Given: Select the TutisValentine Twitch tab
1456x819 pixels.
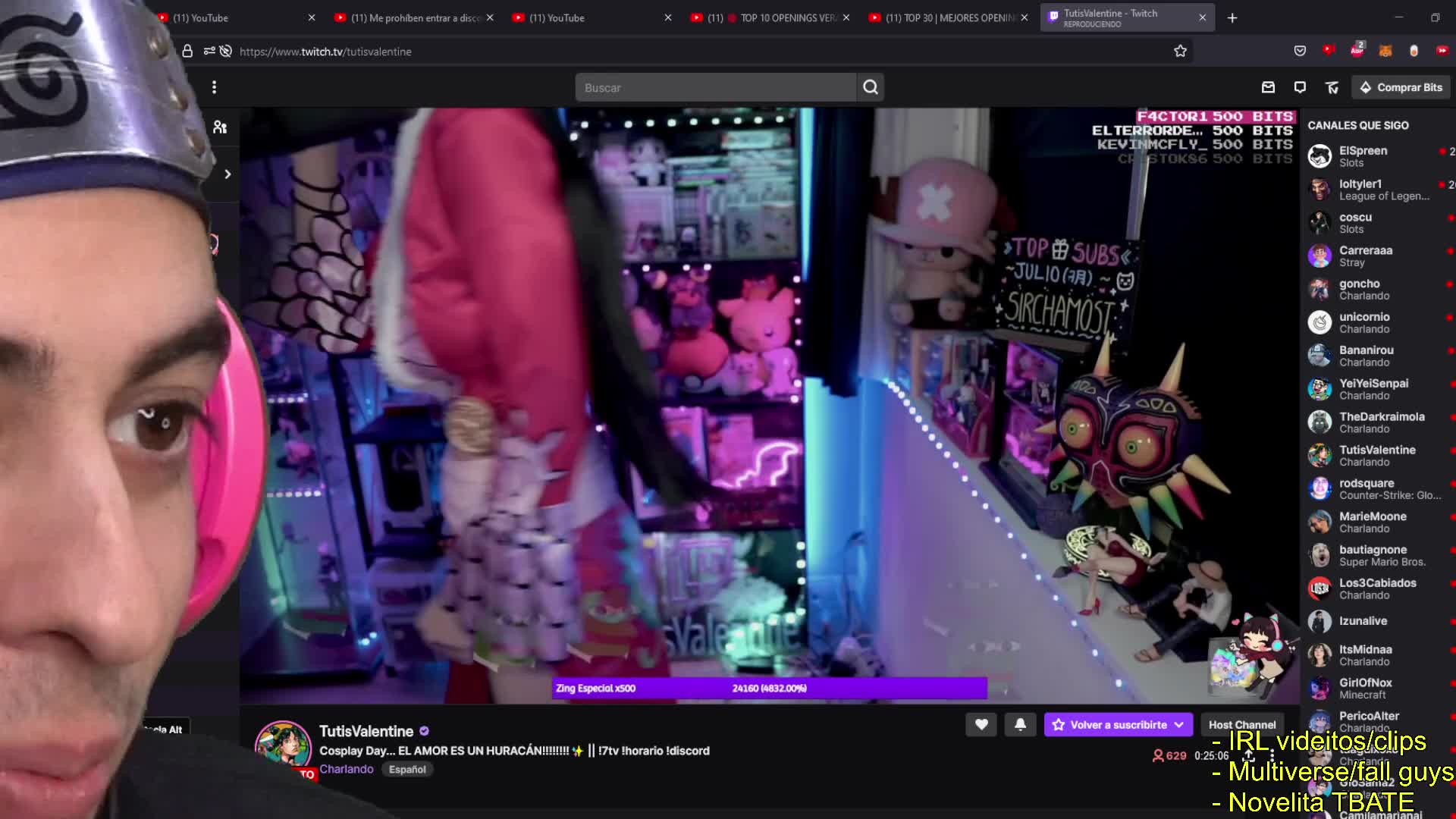Looking at the screenshot, I should click(1128, 17).
